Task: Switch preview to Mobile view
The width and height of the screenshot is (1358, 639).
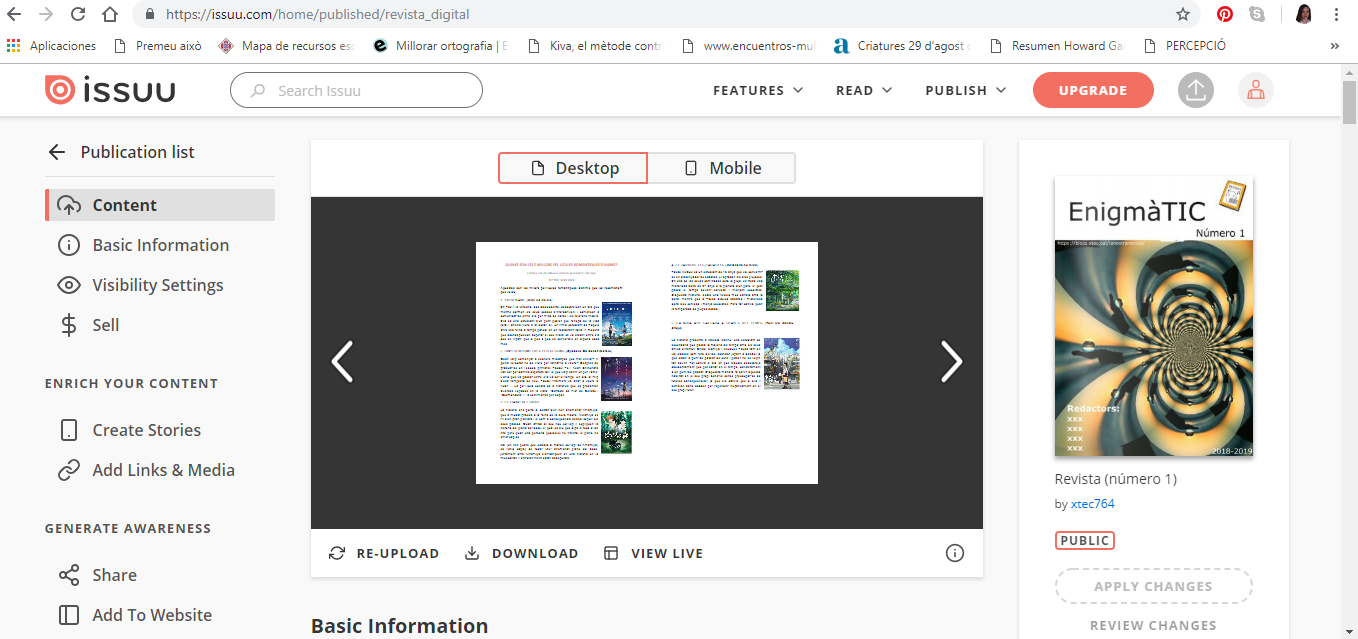Action: tap(721, 168)
